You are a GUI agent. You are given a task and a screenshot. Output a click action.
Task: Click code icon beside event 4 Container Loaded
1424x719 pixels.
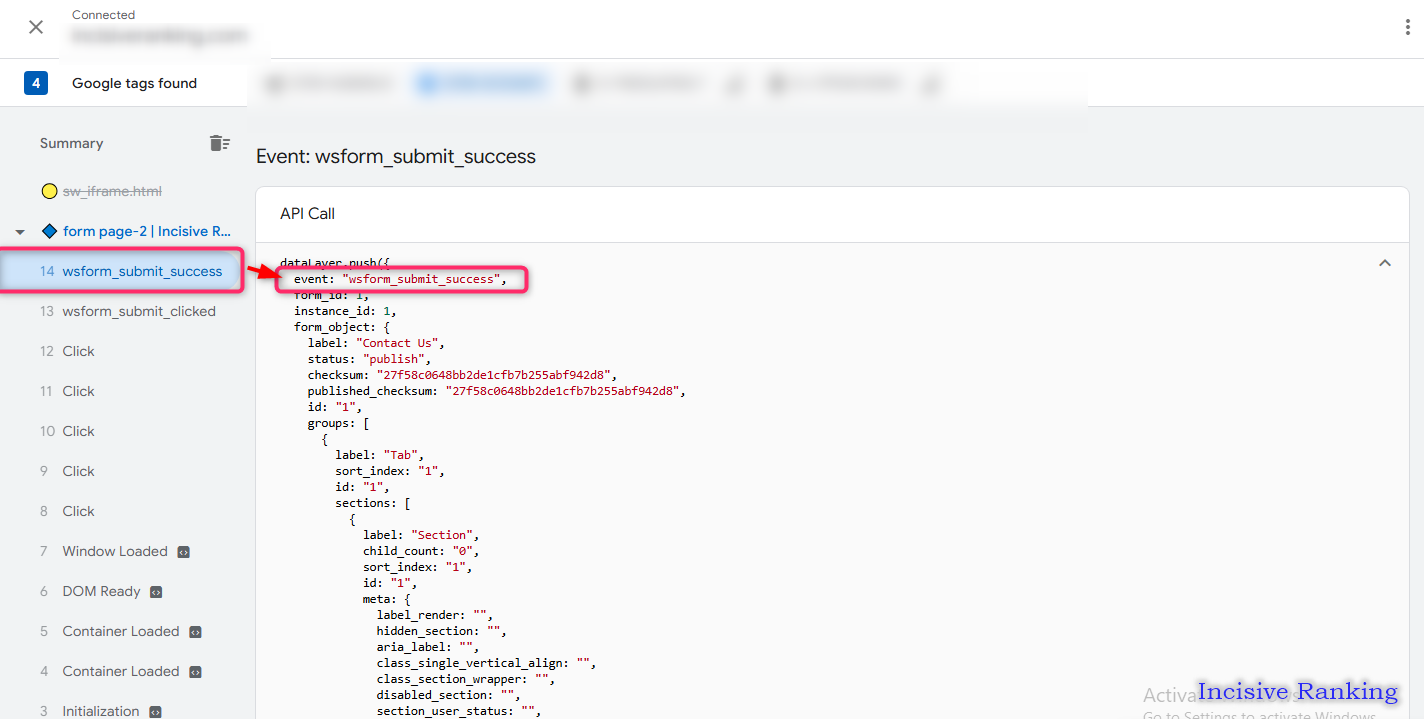(195, 672)
